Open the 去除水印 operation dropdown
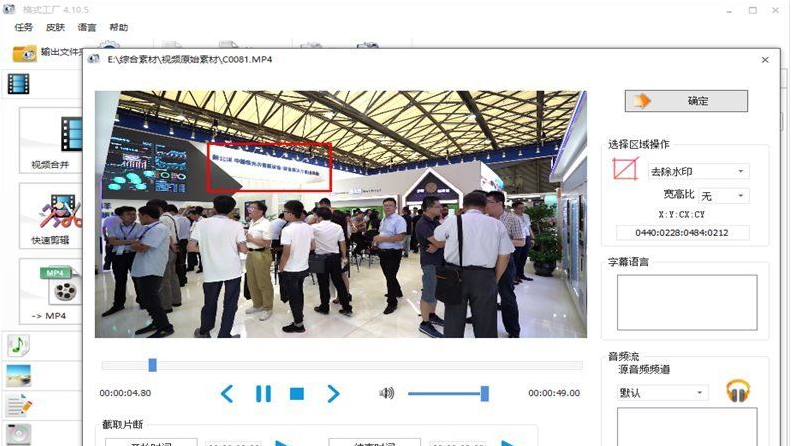The width and height of the screenshot is (791, 446). click(697, 172)
